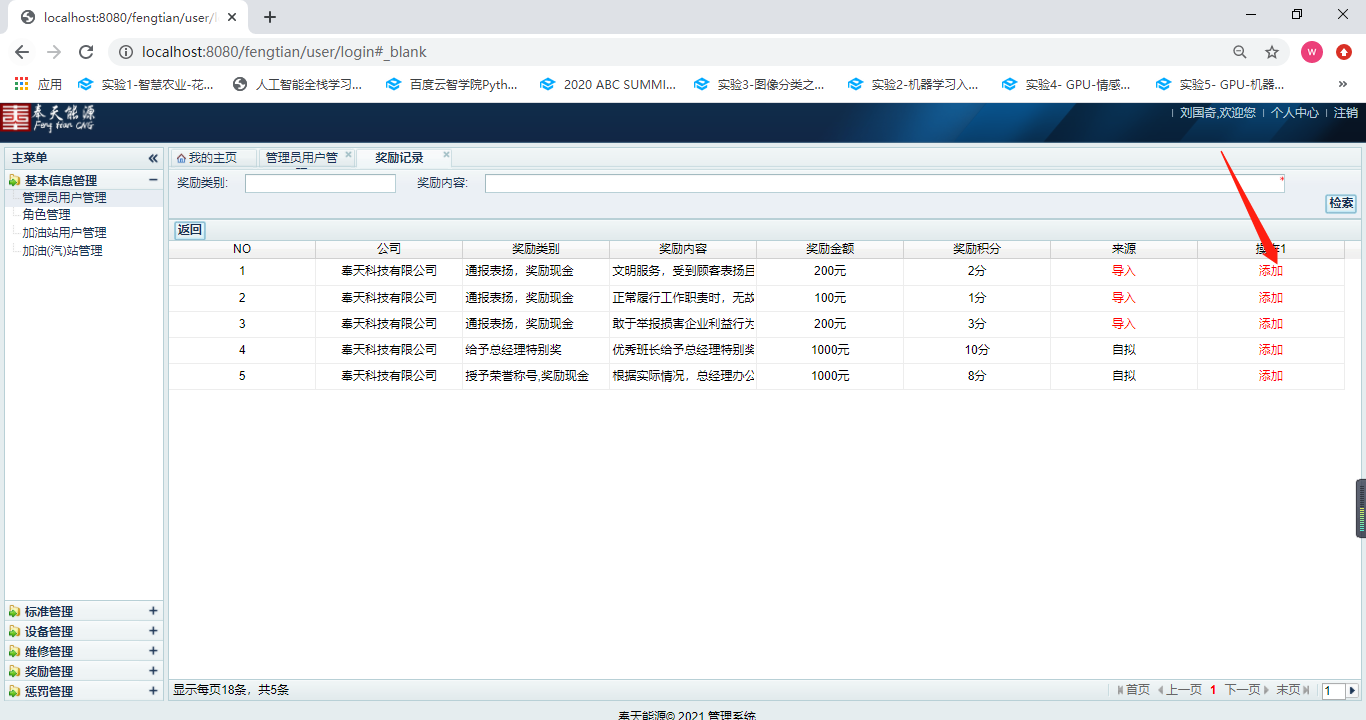
Task: Focus the 奖励类别 input field
Action: 320,183
